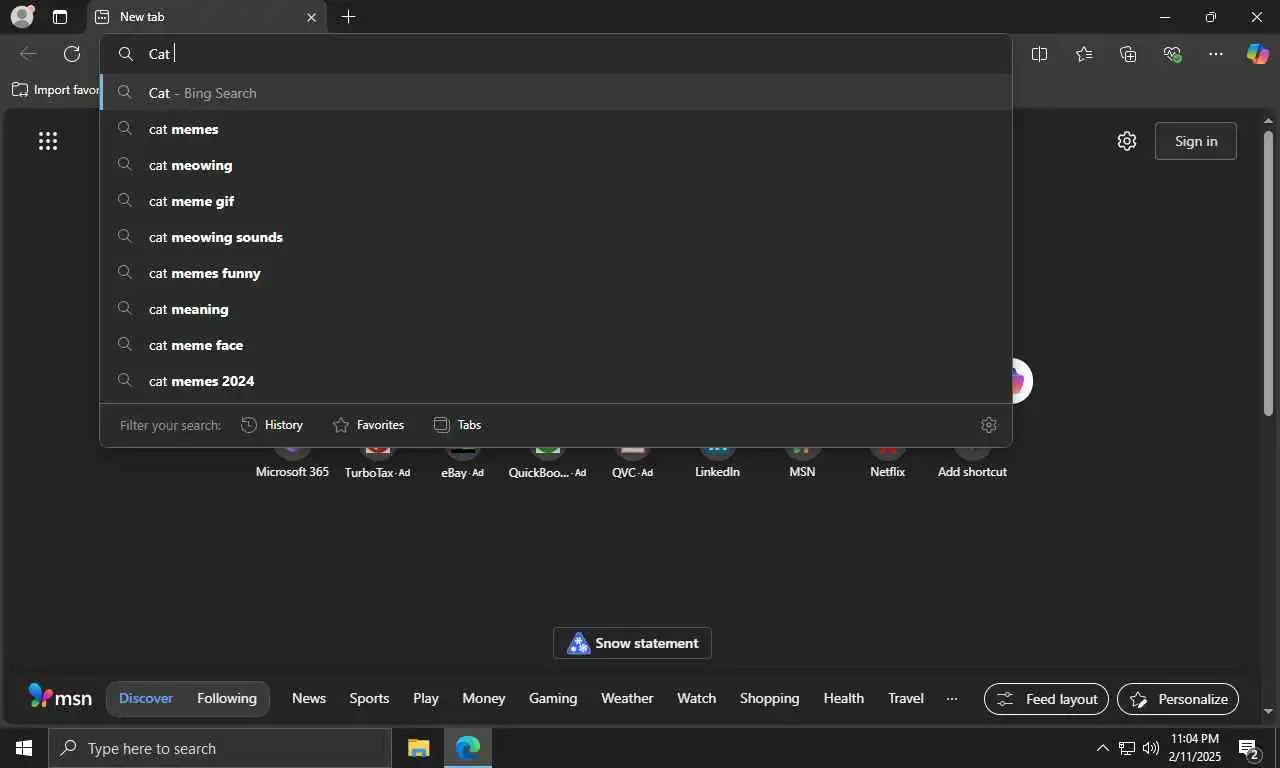Select the 'cat meme gif' suggestion
This screenshot has width=1280, height=768.
tap(556, 201)
